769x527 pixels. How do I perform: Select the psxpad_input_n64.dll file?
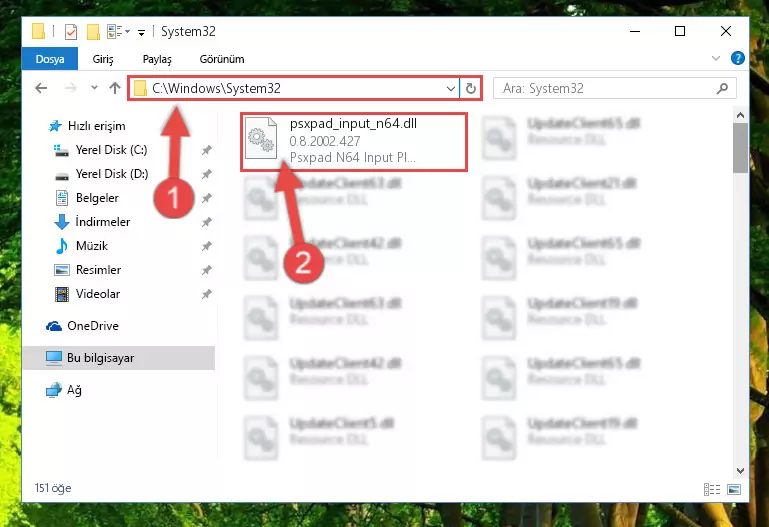(x=354, y=142)
